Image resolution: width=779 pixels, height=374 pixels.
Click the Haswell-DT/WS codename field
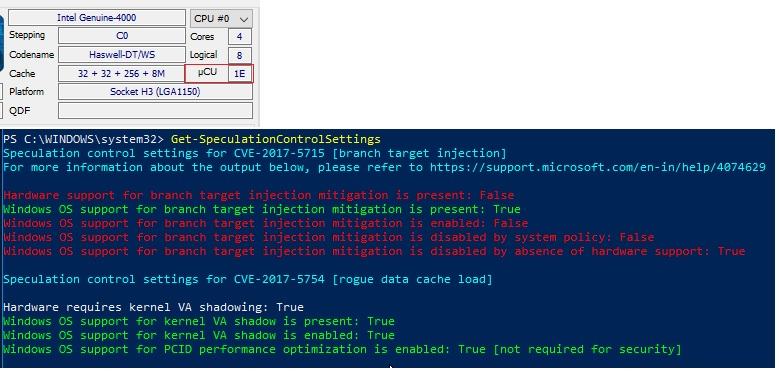pos(122,55)
